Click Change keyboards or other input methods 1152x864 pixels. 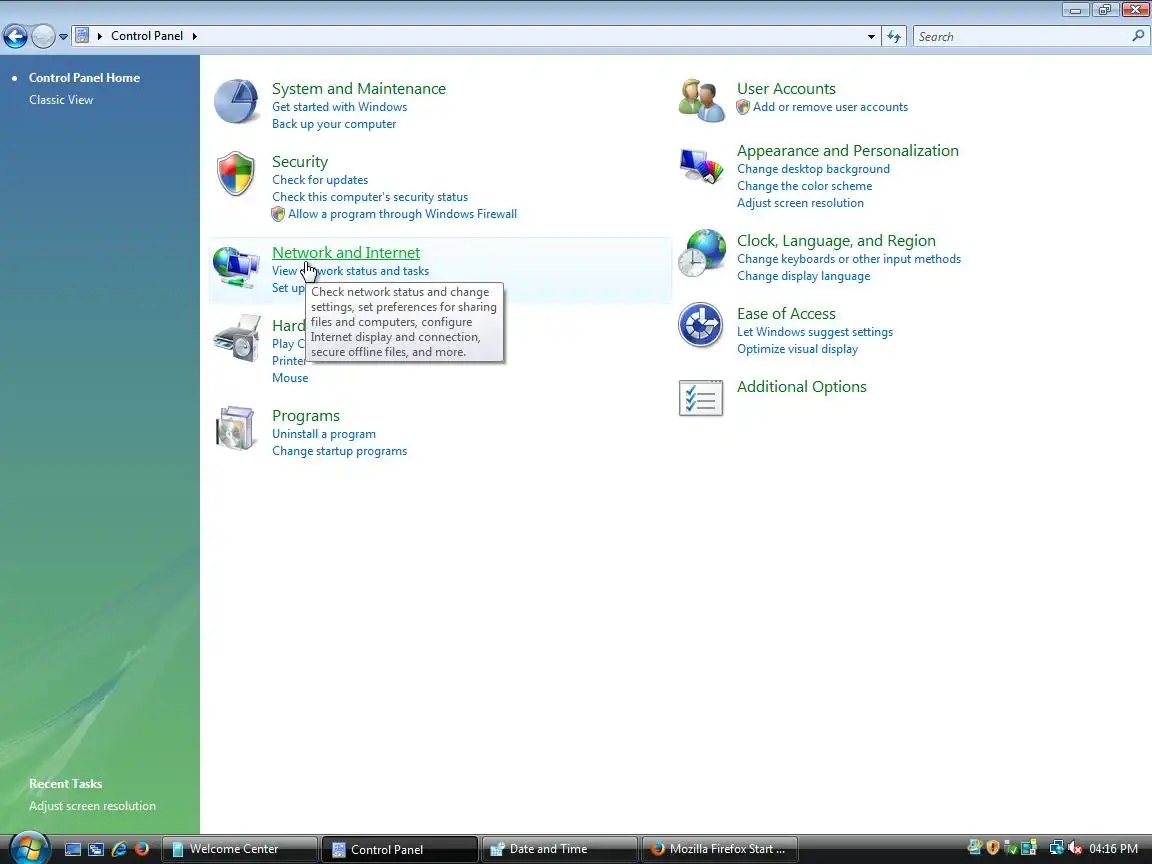849,259
